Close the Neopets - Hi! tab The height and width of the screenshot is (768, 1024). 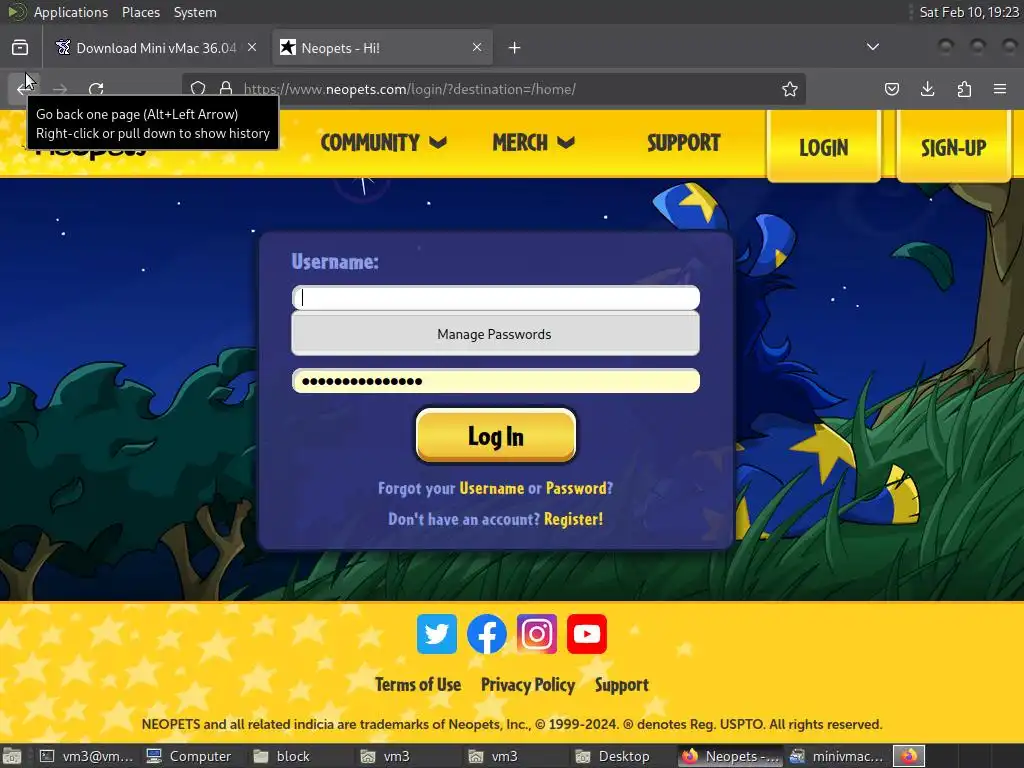[477, 48]
